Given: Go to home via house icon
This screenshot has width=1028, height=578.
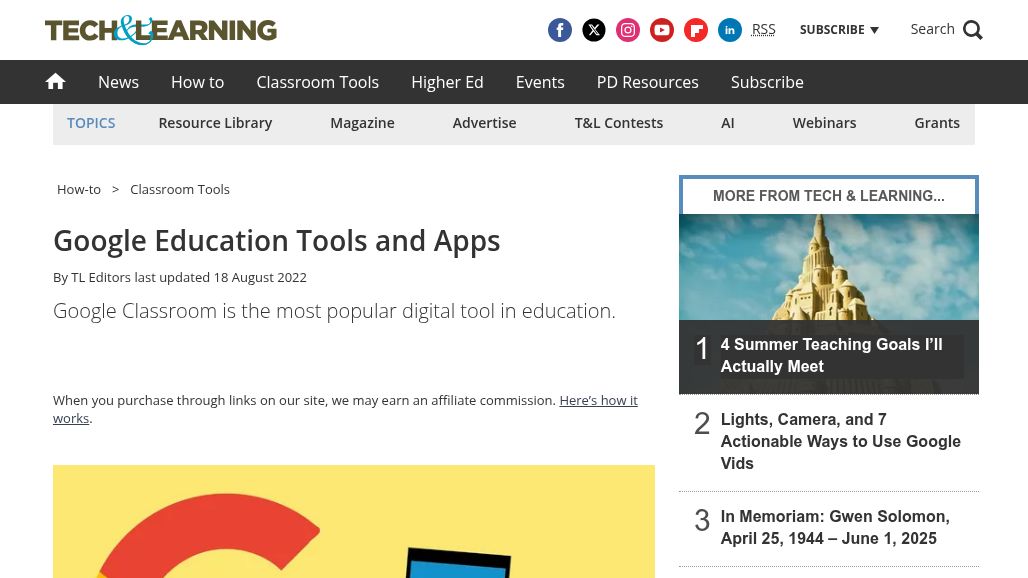Looking at the screenshot, I should (x=55, y=81).
